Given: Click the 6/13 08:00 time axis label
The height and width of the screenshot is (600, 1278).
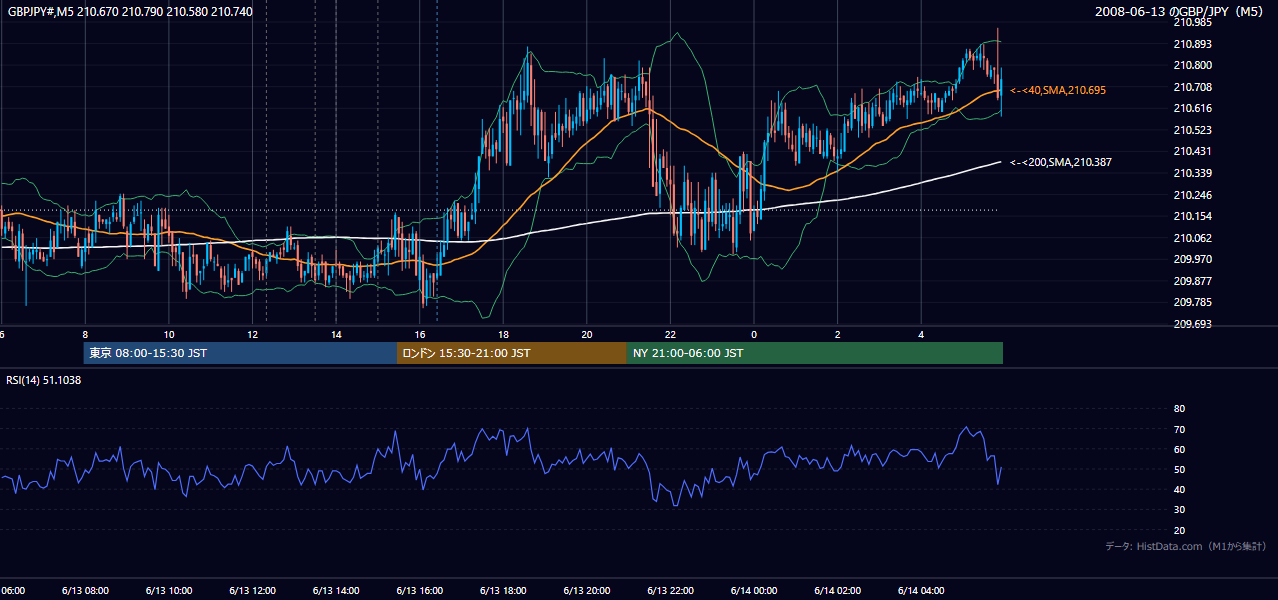Looking at the screenshot, I should 84,590.
